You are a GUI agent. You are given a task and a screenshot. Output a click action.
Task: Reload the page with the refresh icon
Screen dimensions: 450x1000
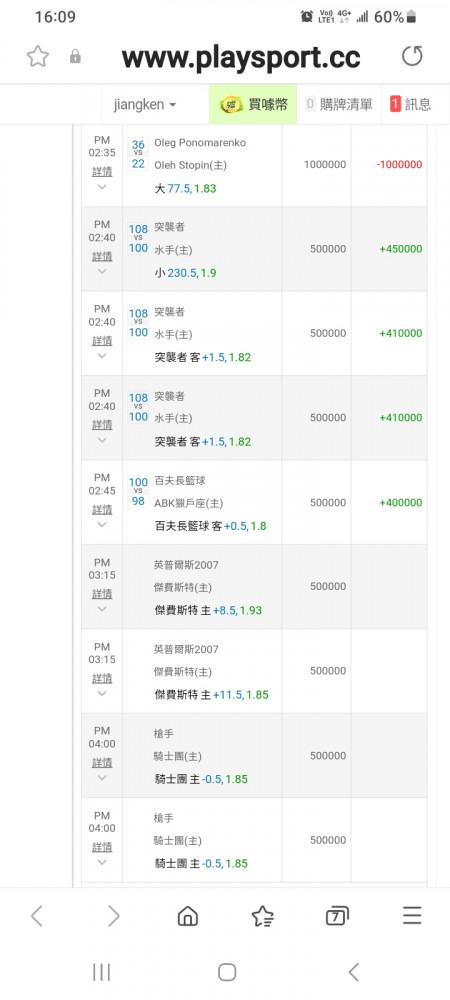coord(412,56)
